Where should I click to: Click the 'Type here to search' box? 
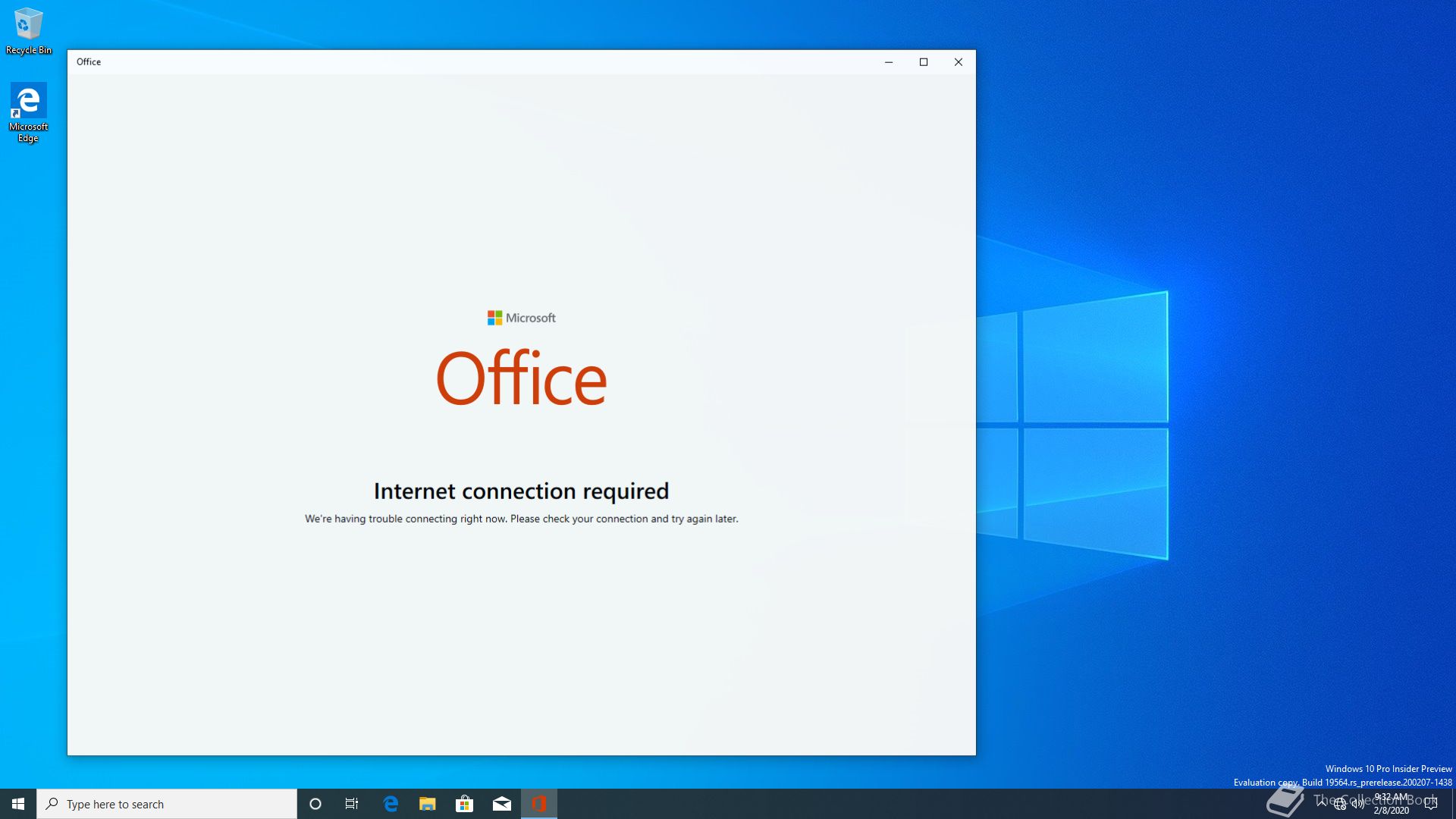(x=167, y=804)
